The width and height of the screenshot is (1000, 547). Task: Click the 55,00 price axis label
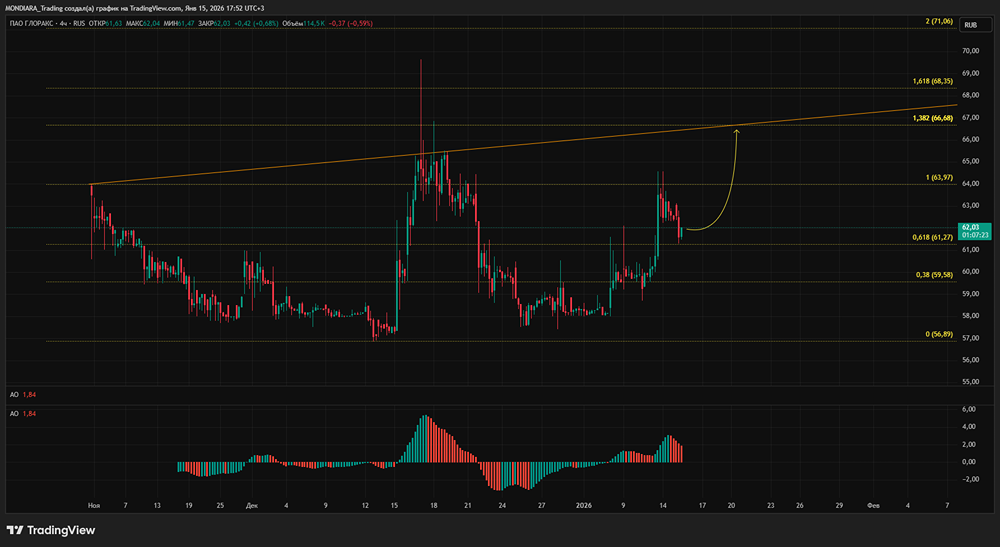click(x=970, y=382)
